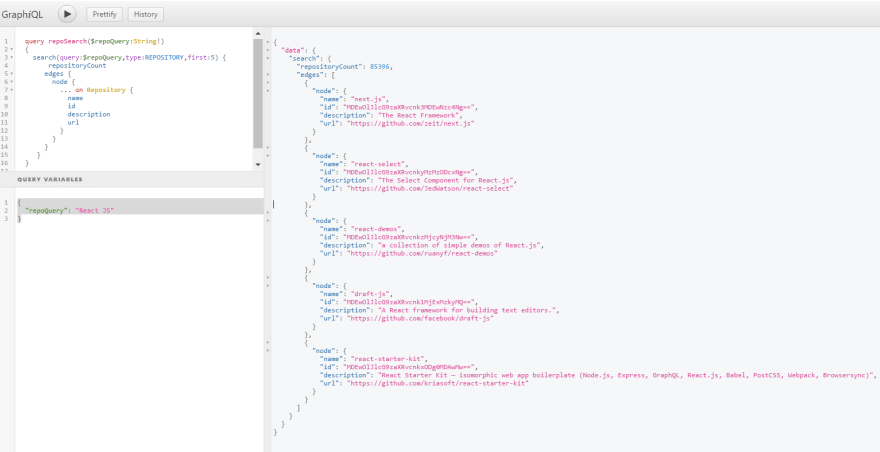Click the Select Component description text

point(446,180)
